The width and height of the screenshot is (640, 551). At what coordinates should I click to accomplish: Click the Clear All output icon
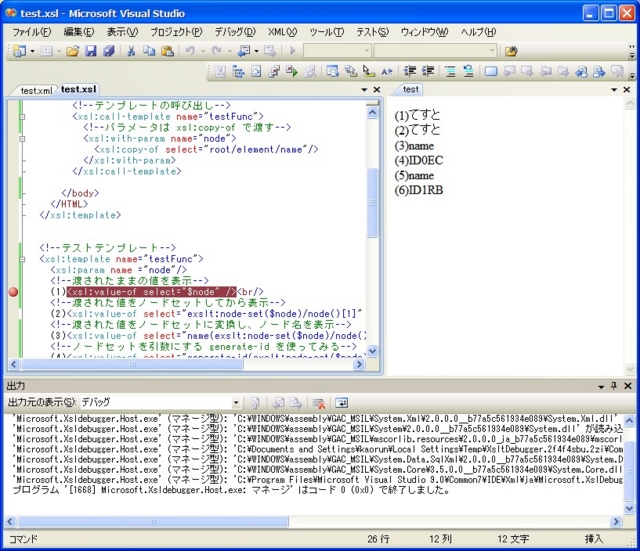318,403
